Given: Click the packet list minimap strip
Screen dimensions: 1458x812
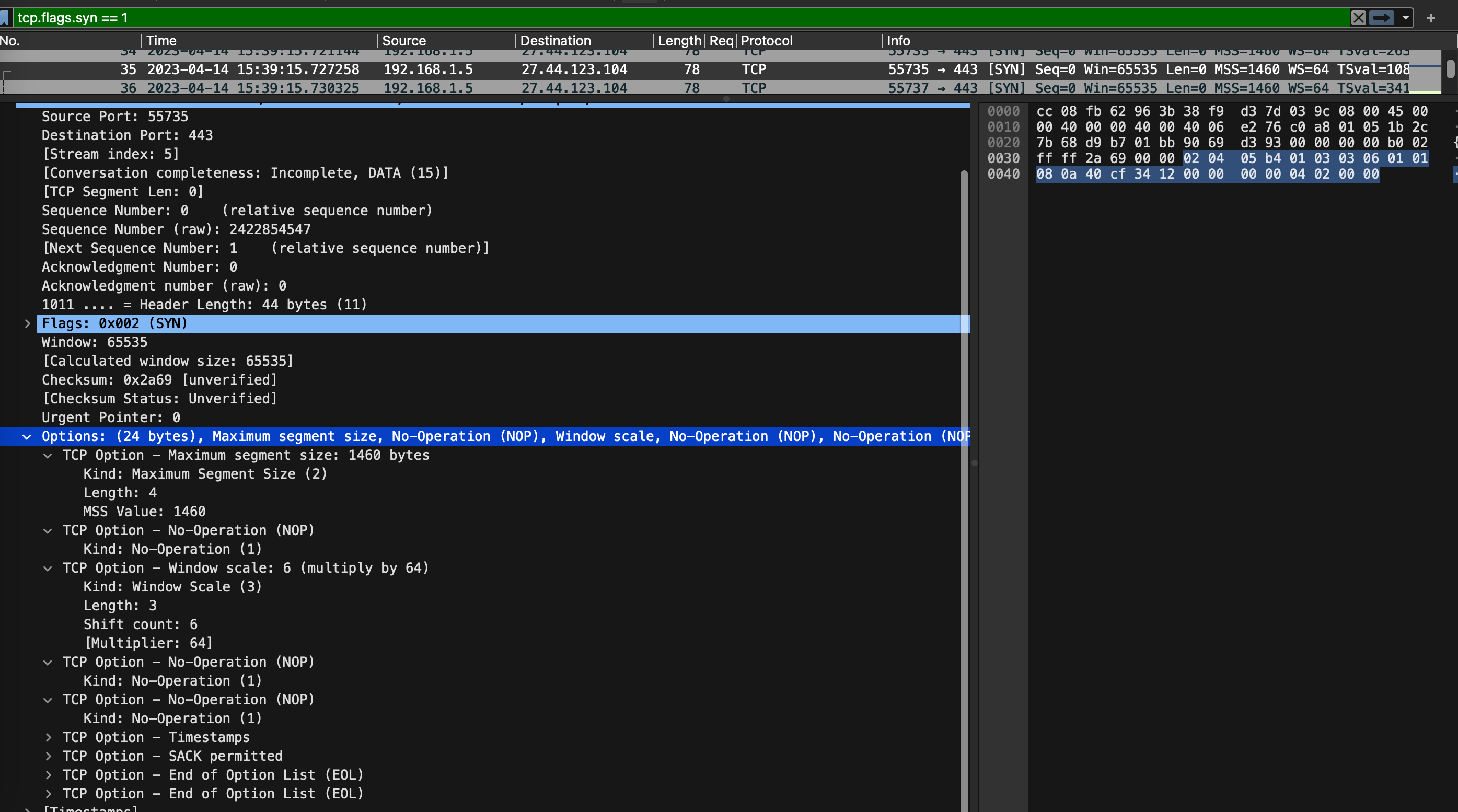Looking at the screenshot, I should point(1425,71).
